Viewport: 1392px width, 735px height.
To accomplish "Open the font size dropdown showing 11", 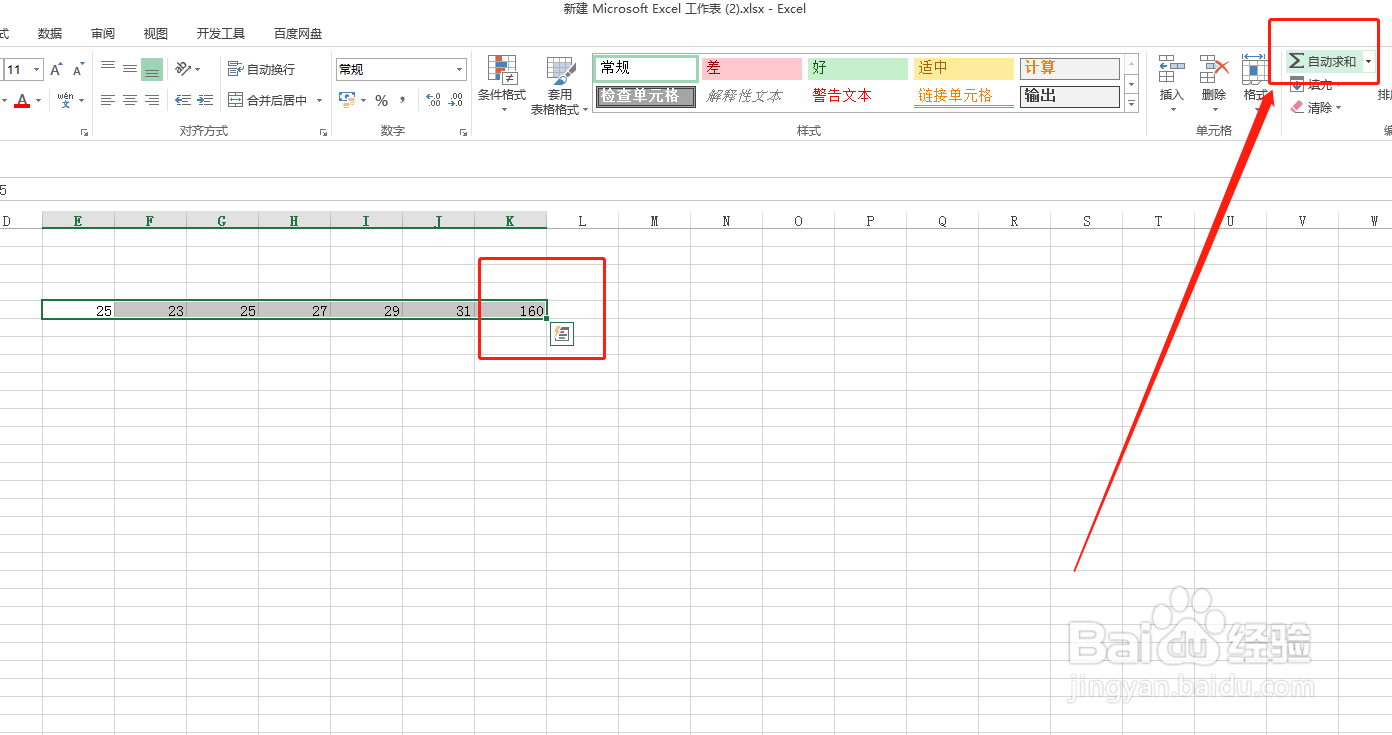I will (36, 69).
